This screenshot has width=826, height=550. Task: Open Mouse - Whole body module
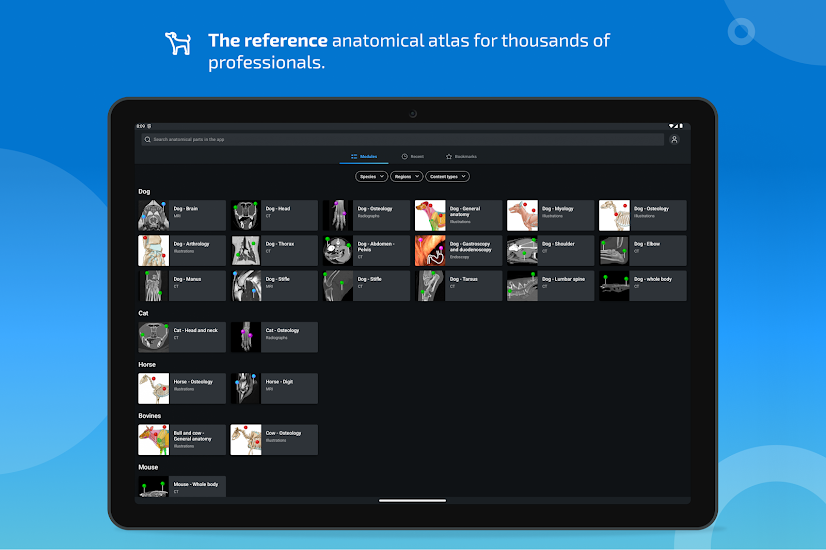pos(194,487)
